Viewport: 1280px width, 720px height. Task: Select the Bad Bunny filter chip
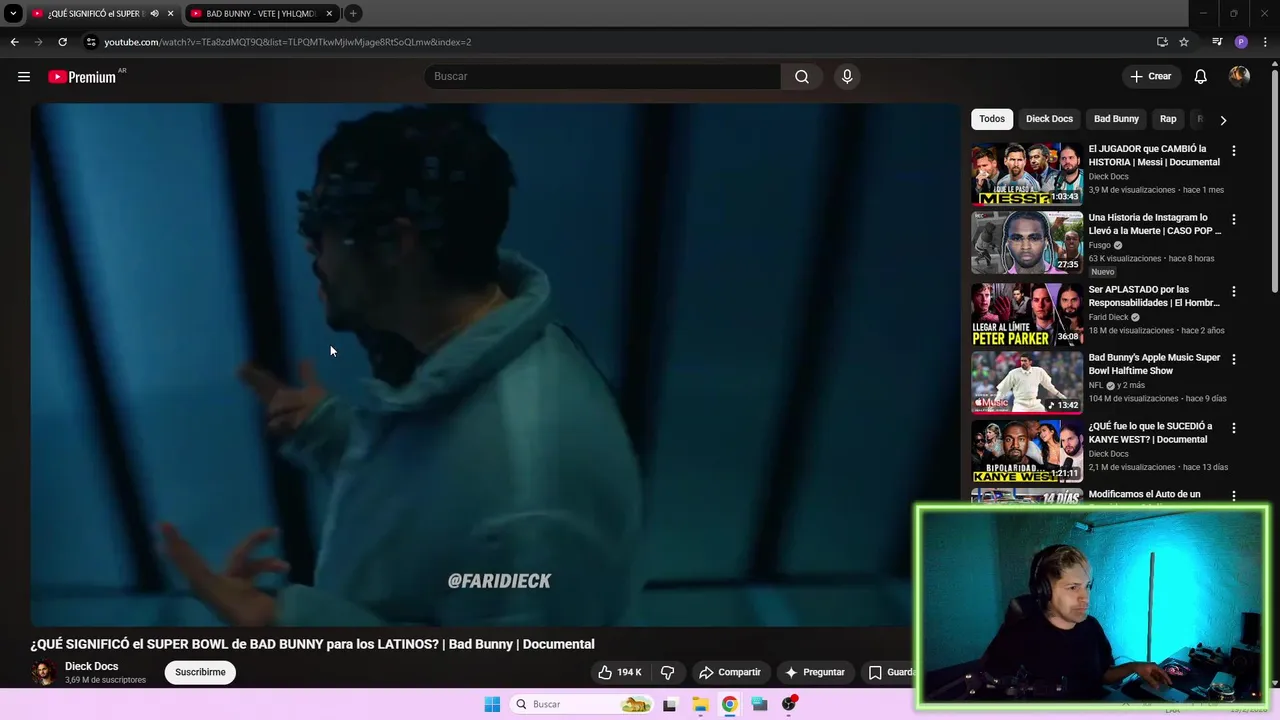tap(1116, 119)
